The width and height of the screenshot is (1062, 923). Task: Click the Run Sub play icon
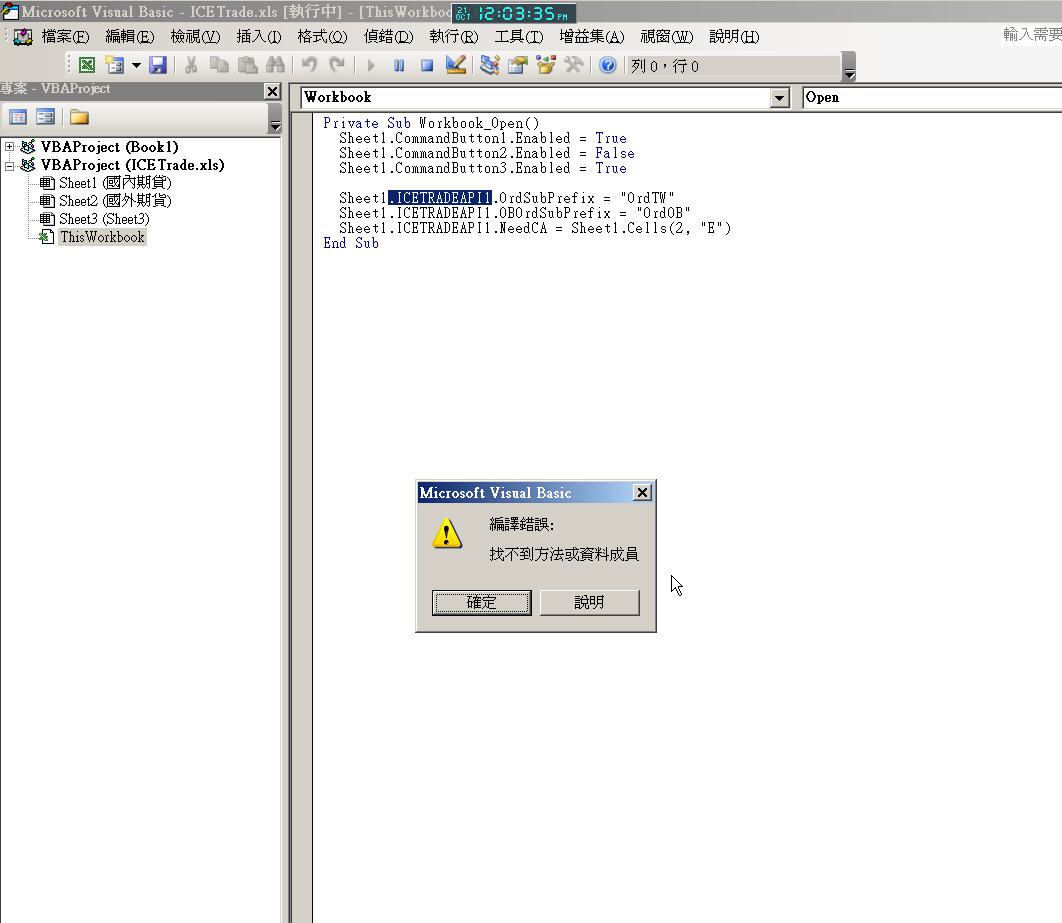coord(370,66)
